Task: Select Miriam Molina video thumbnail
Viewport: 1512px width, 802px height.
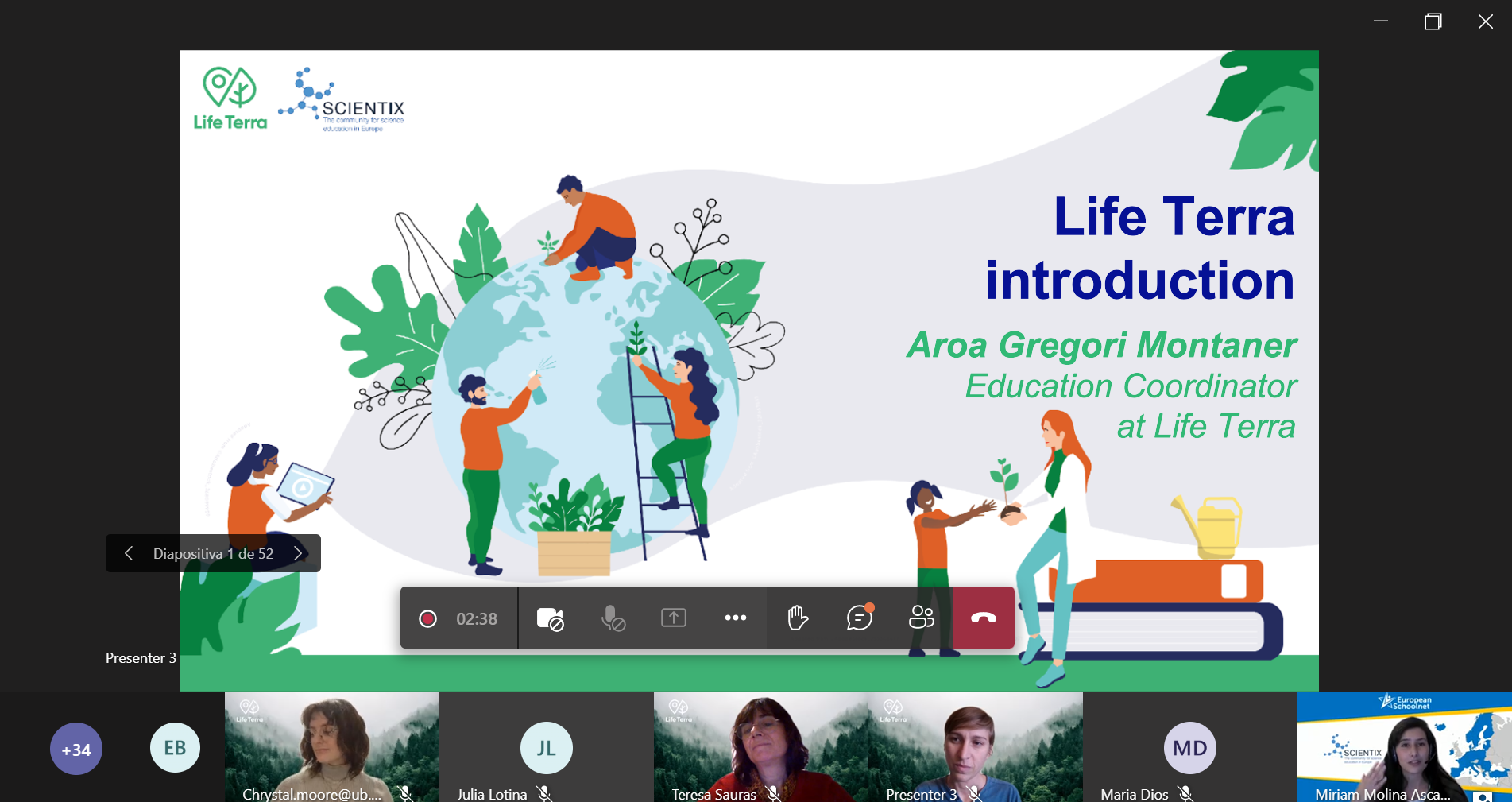Action: click(x=1405, y=746)
